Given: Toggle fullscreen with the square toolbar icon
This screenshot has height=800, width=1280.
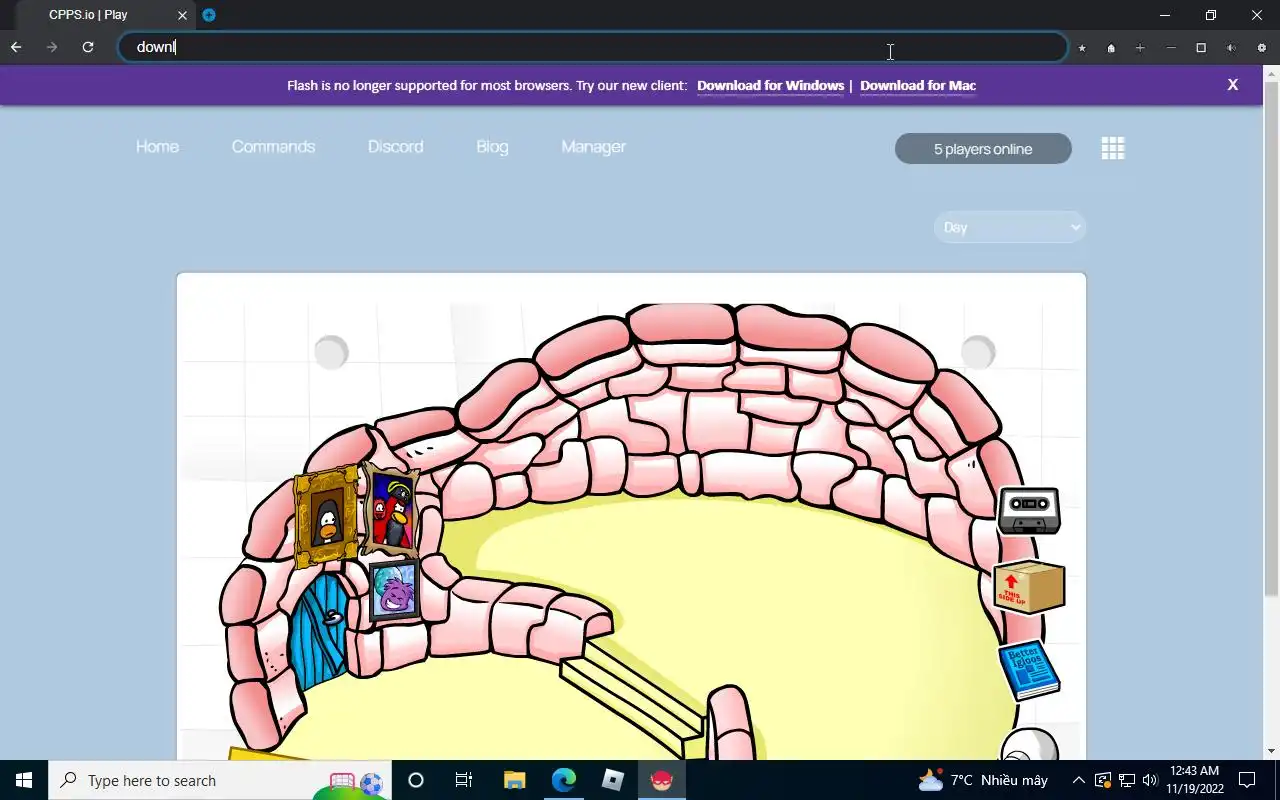Looking at the screenshot, I should tap(1201, 48).
